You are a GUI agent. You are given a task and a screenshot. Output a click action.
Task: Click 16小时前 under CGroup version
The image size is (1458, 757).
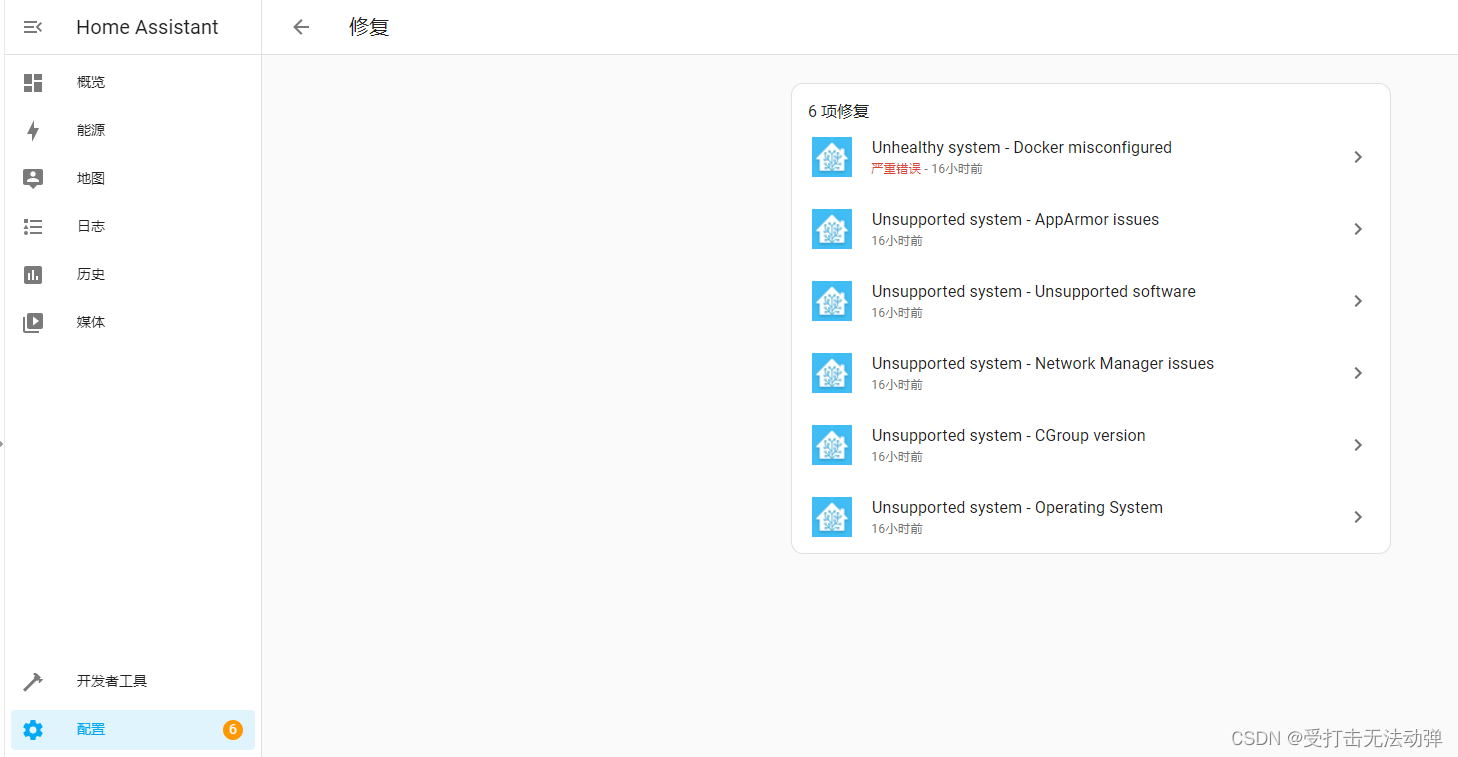click(897, 457)
